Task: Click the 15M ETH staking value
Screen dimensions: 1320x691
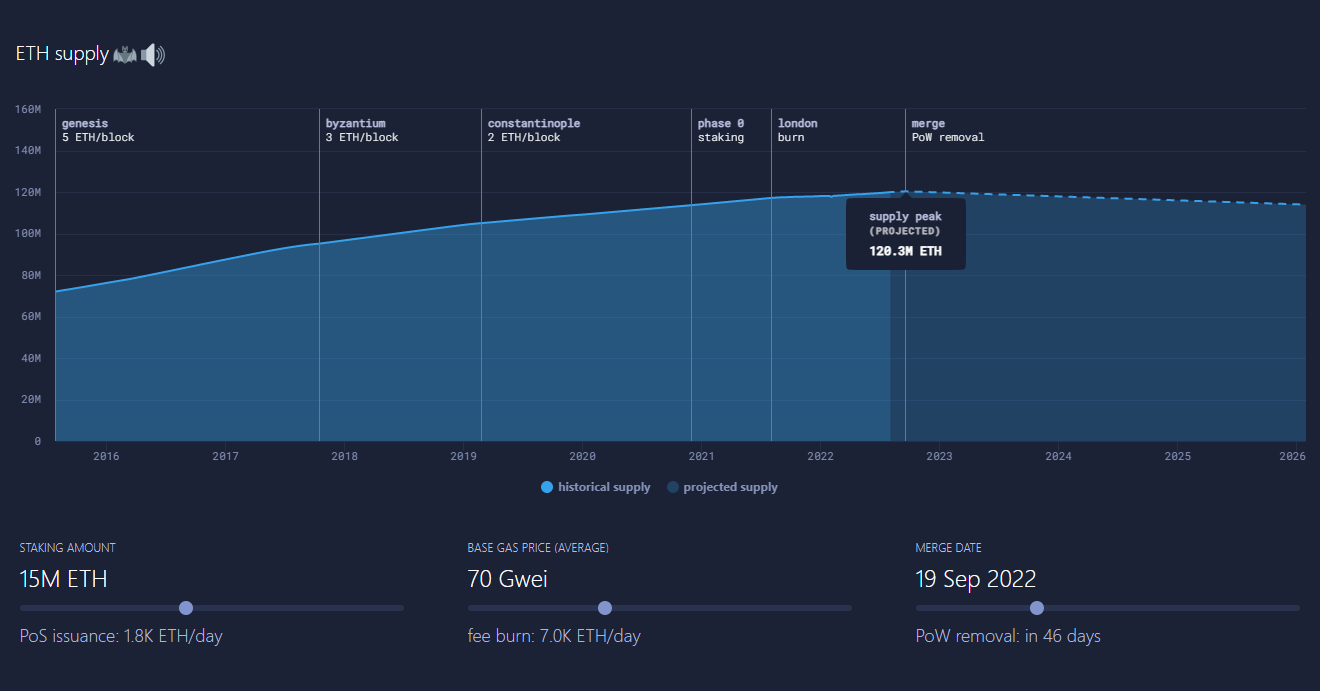Action: [63, 579]
